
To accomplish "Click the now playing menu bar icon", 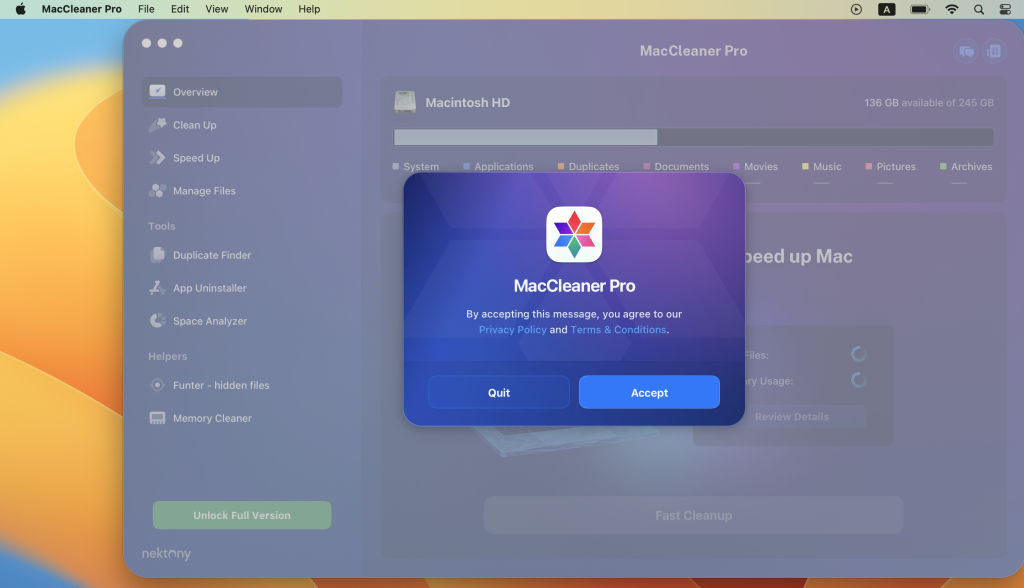I will pyautogui.click(x=856, y=9).
